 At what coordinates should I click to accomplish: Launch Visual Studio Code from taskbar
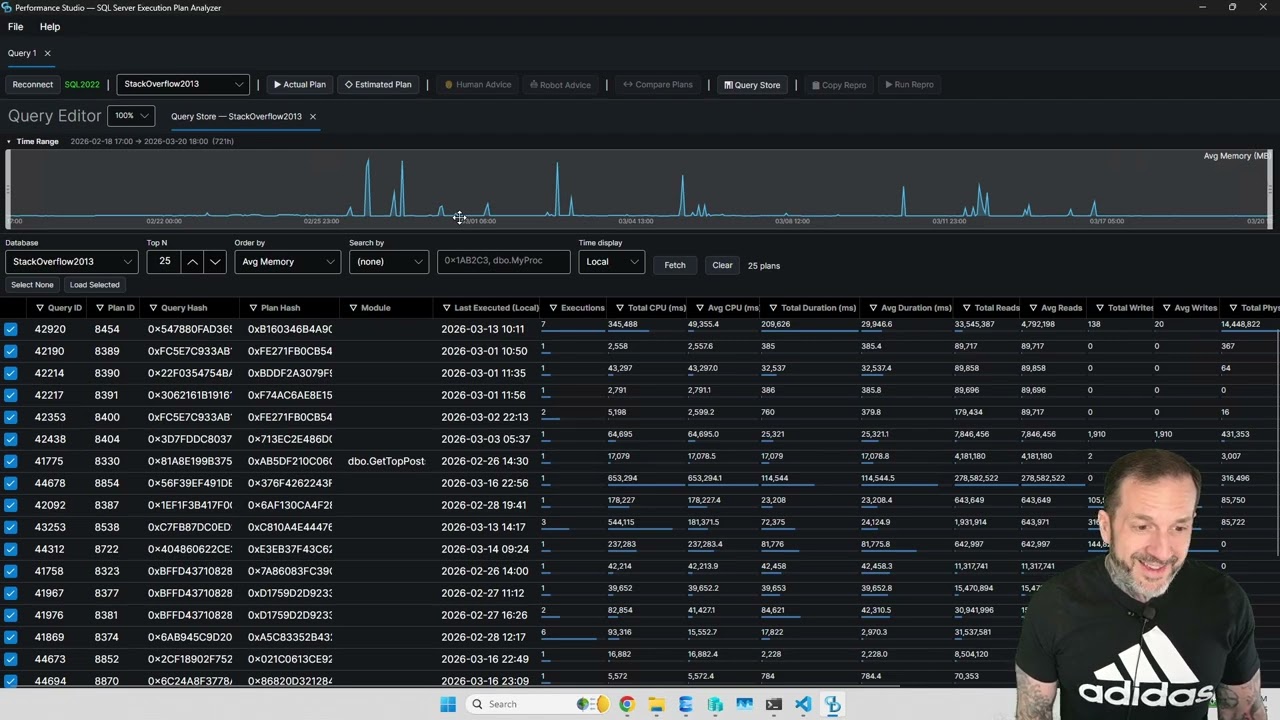[803, 704]
